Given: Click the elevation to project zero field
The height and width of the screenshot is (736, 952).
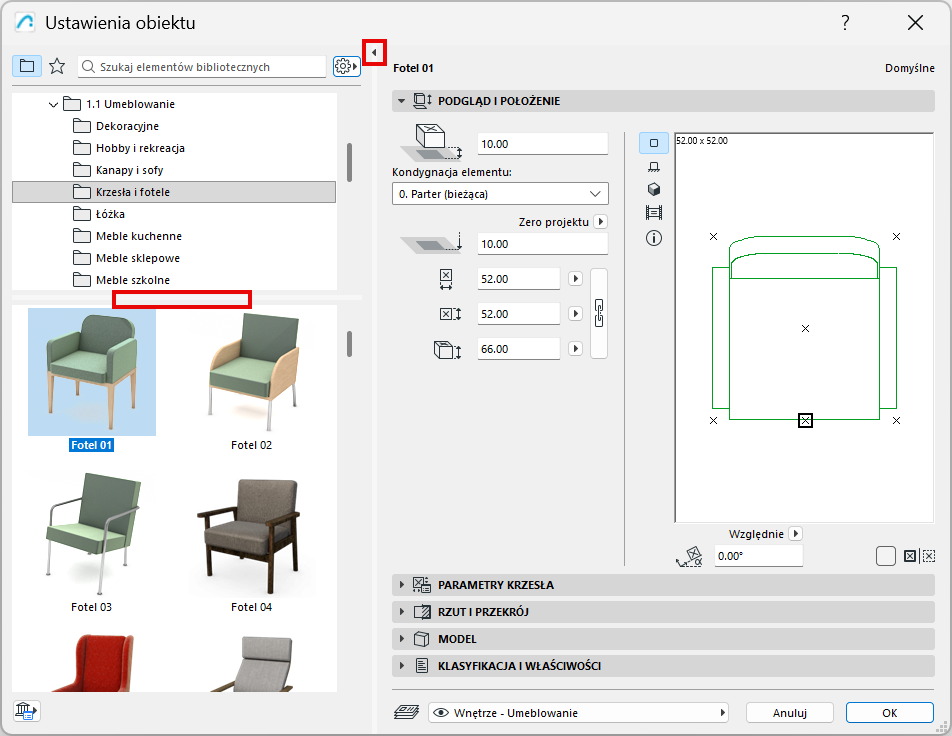Looking at the screenshot, I should point(543,244).
